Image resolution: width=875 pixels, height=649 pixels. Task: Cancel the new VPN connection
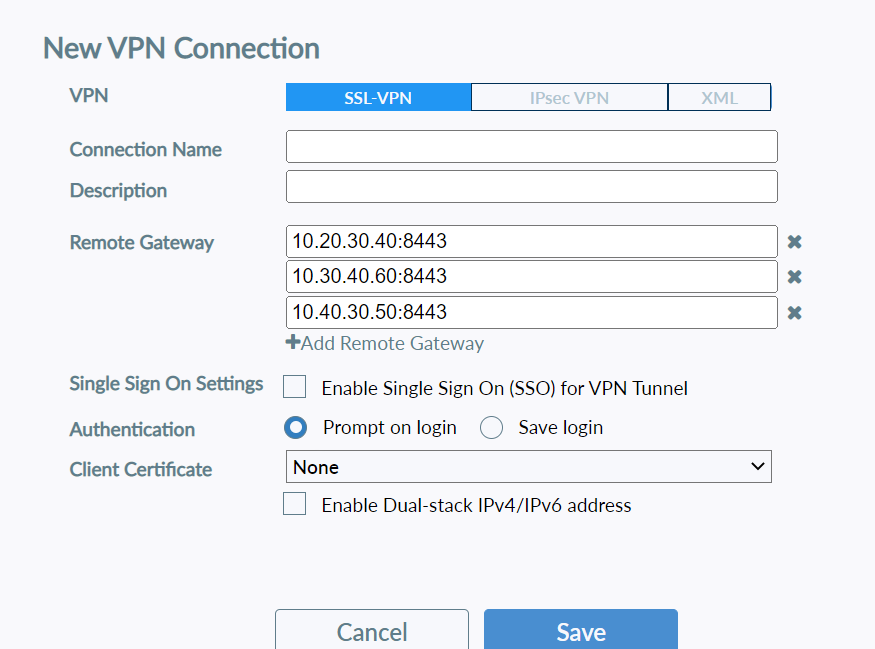tap(372, 631)
